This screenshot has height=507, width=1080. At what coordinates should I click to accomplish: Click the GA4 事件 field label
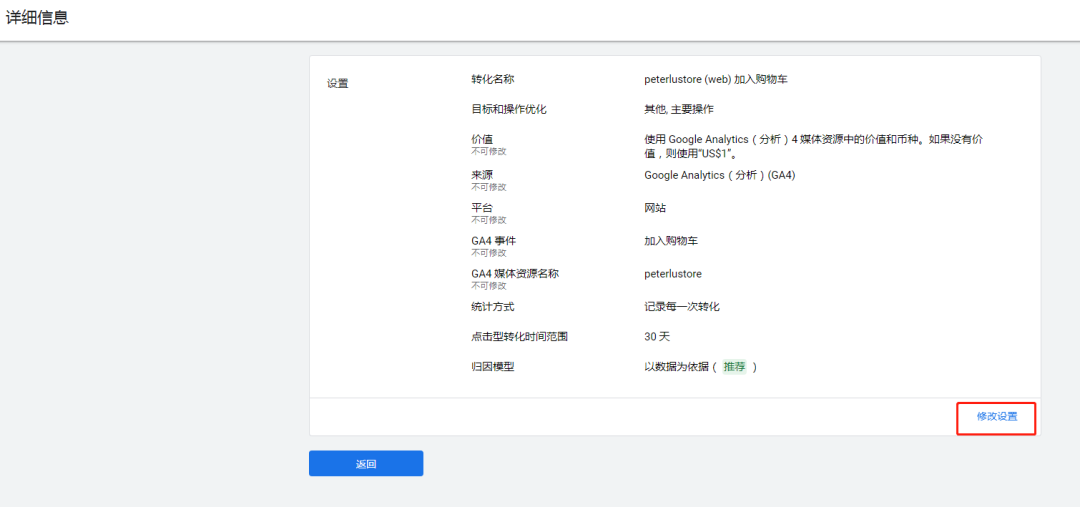(493, 240)
